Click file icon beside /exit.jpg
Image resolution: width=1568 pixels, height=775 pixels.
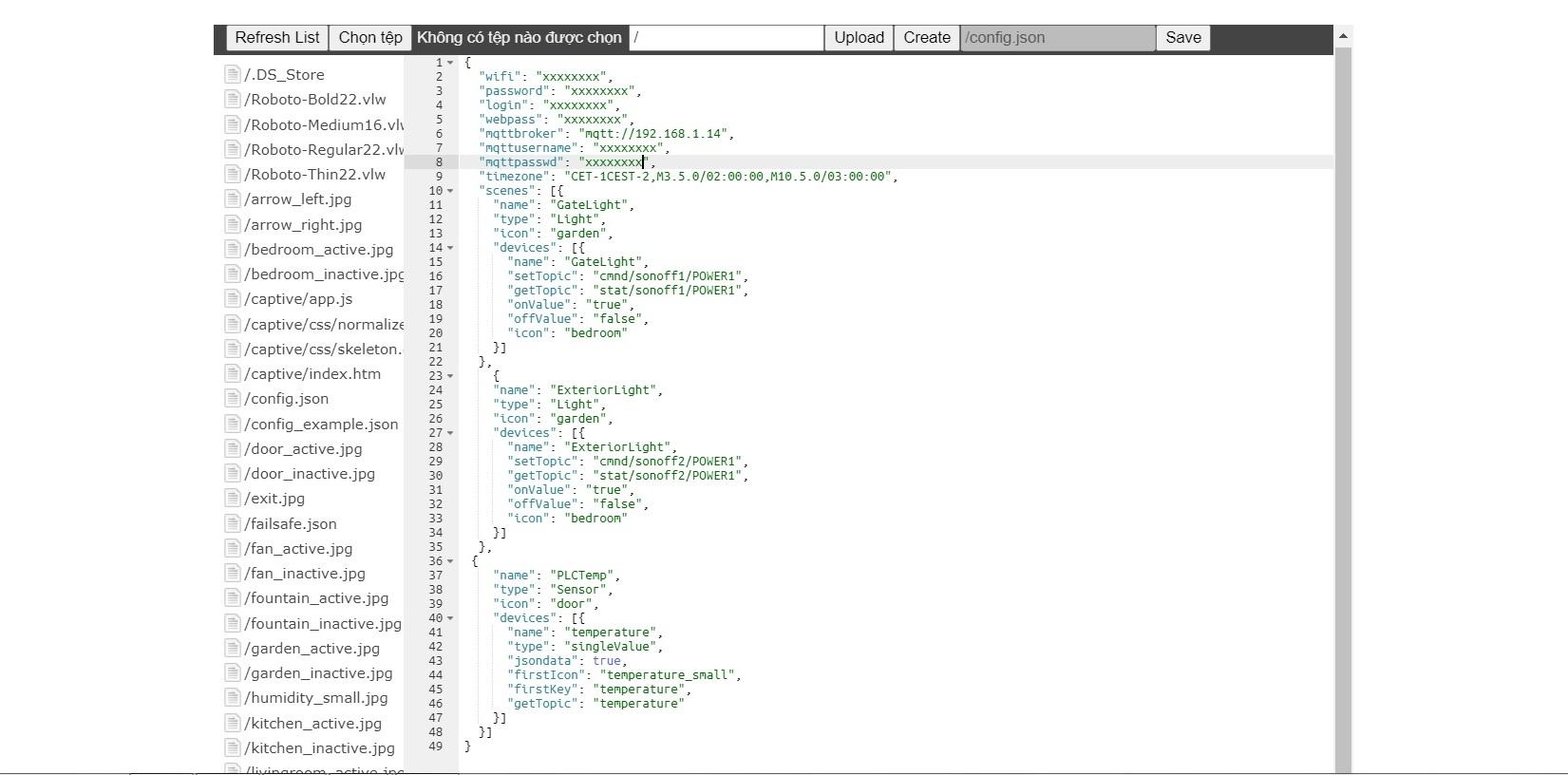233,498
